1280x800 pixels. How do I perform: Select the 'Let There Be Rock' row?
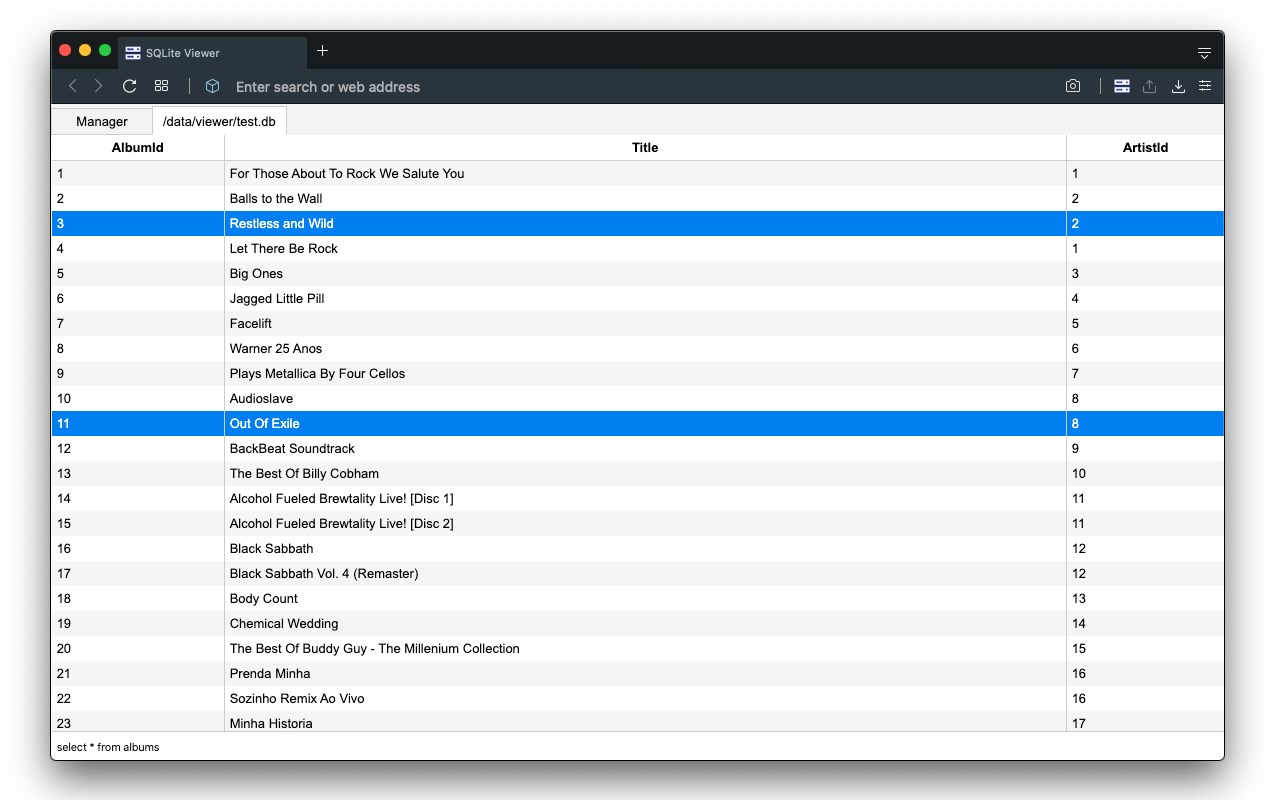pyautogui.click(x=638, y=248)
